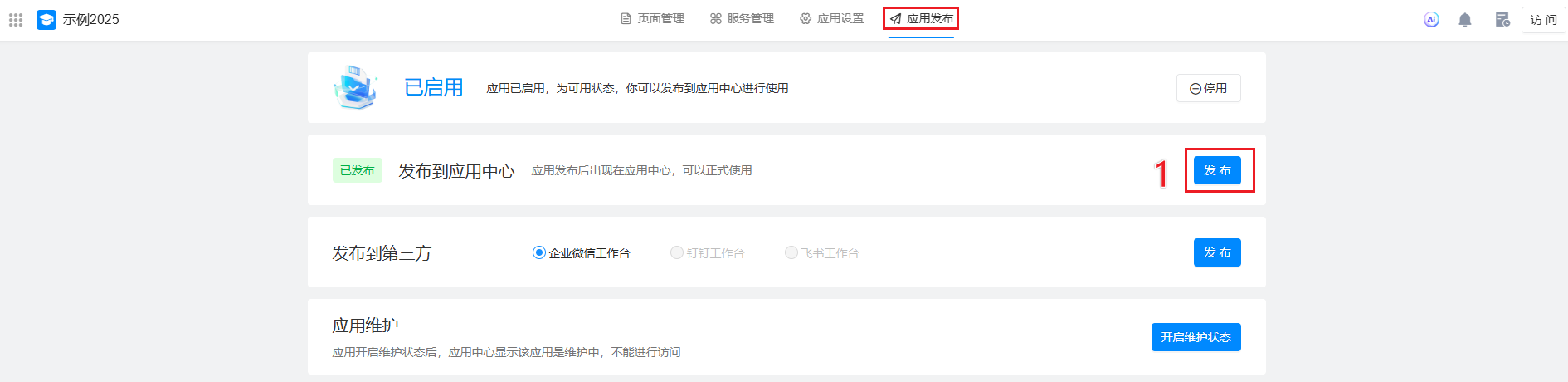The height and width of the screenshot is (382, 1568).
Task: Choose the 钉钉工作台 radio option
Action: (708, 253)
